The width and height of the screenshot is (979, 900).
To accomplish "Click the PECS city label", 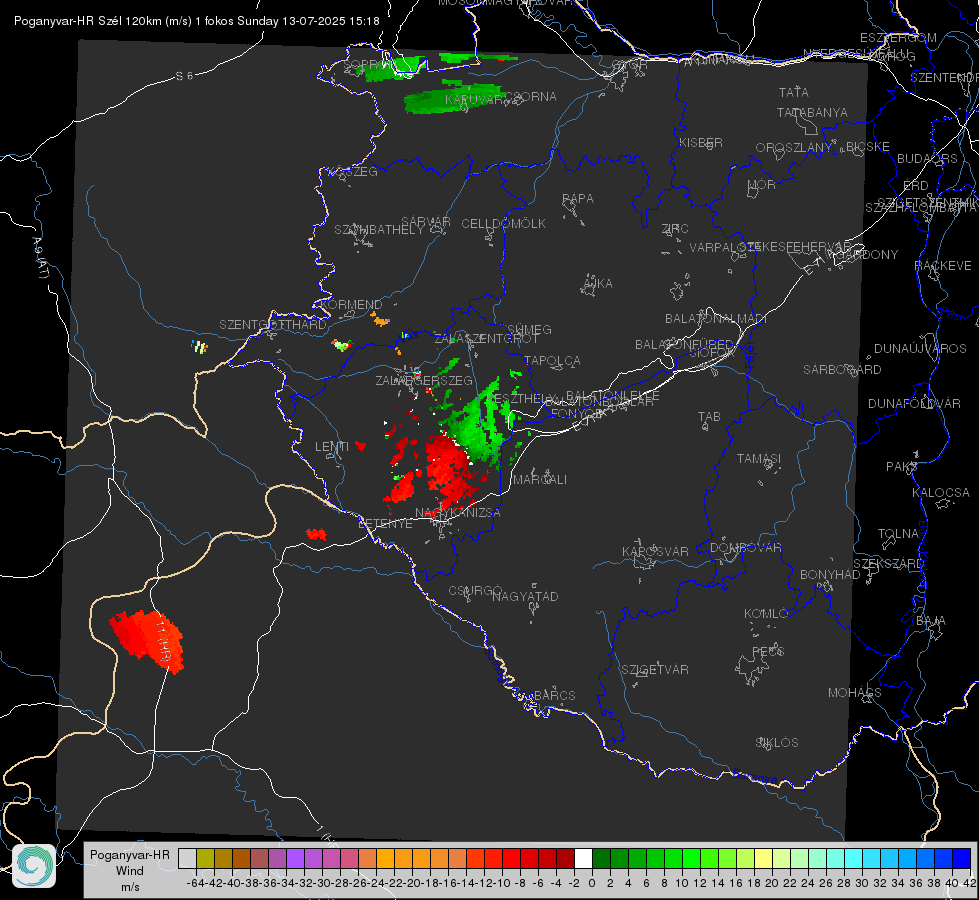I will click(x=768, y=652).
